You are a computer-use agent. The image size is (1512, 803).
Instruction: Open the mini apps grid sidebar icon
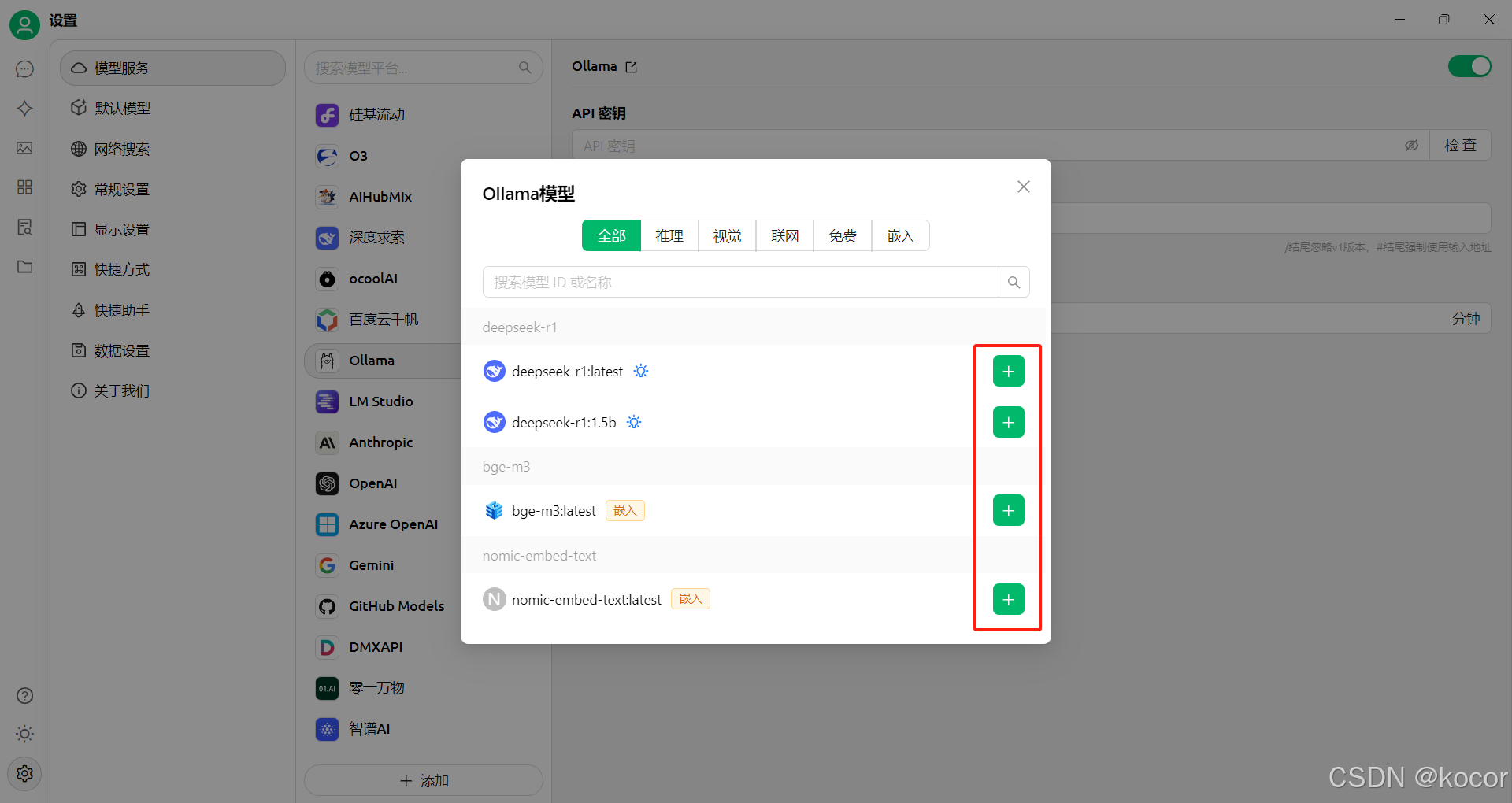24,187
